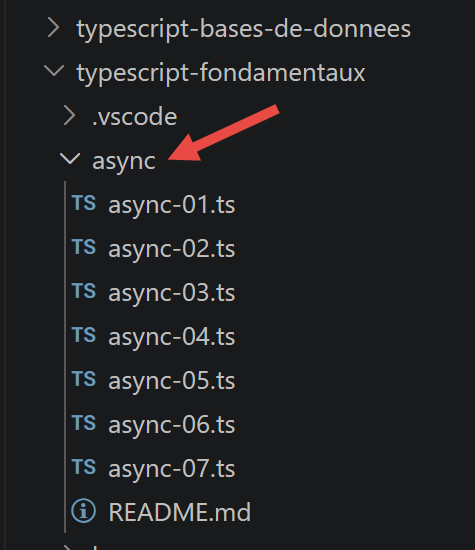Select the .vscode folder name
This screenshot has height=550, width=475.
(x=135, y=117)
